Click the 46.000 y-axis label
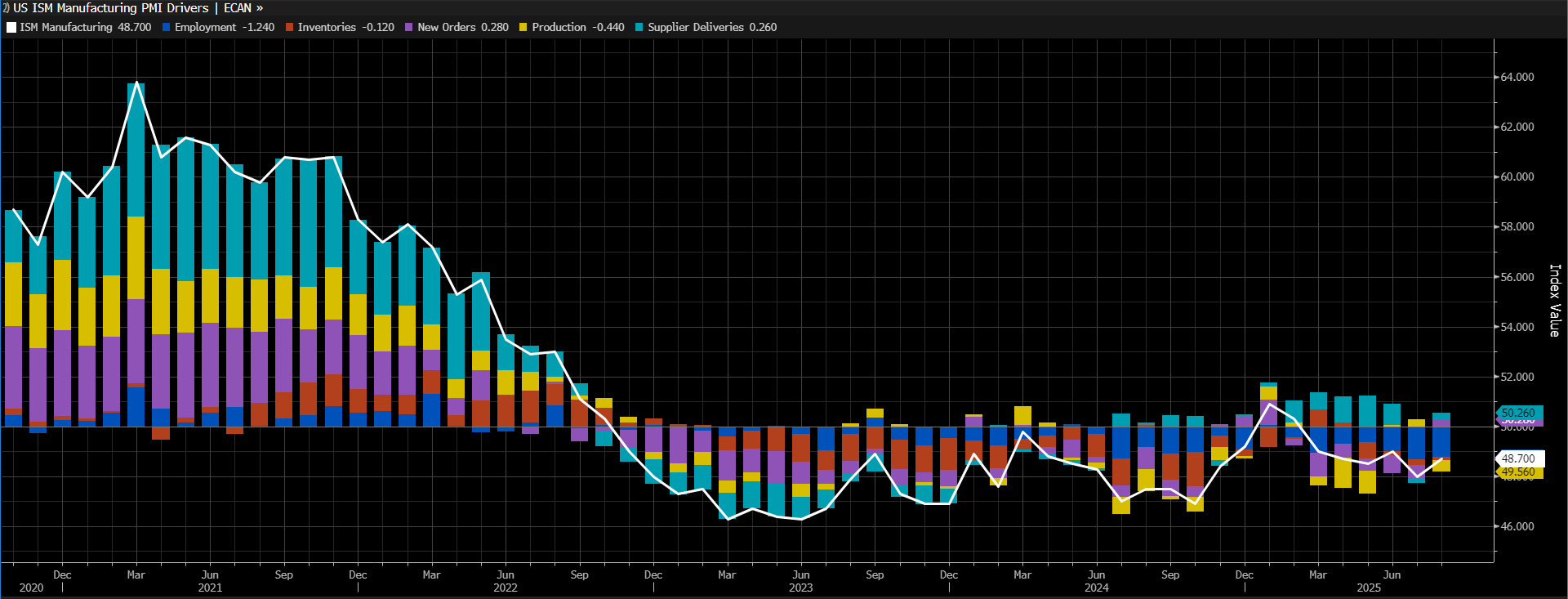1568x599 pixels. click(x=1517, y=526)
